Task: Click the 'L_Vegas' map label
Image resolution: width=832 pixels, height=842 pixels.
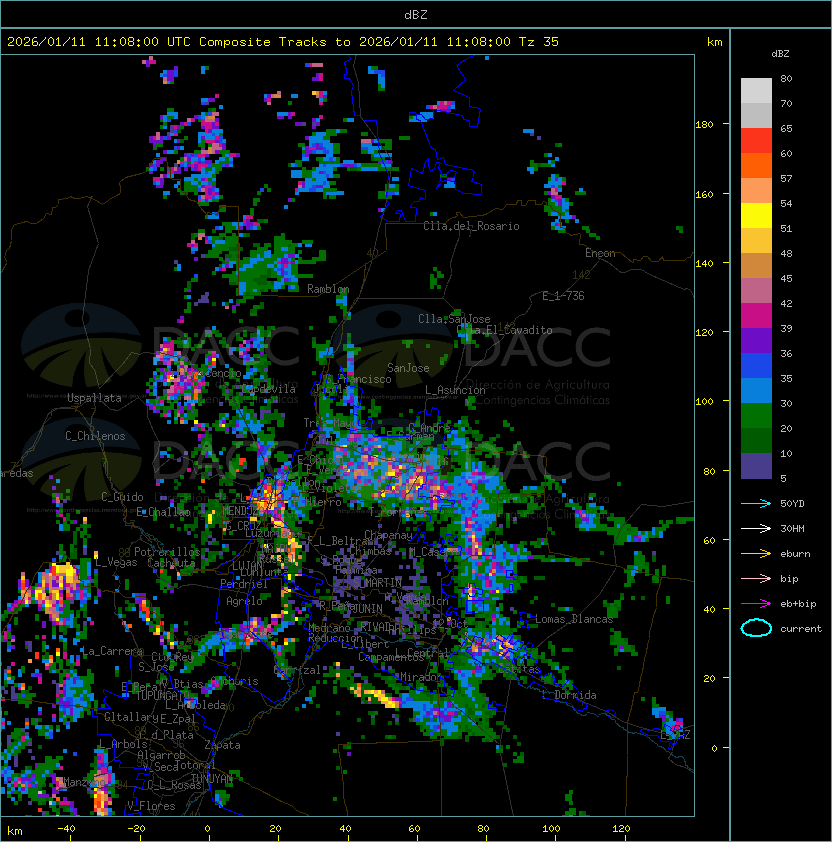Action: coord(116,562)
